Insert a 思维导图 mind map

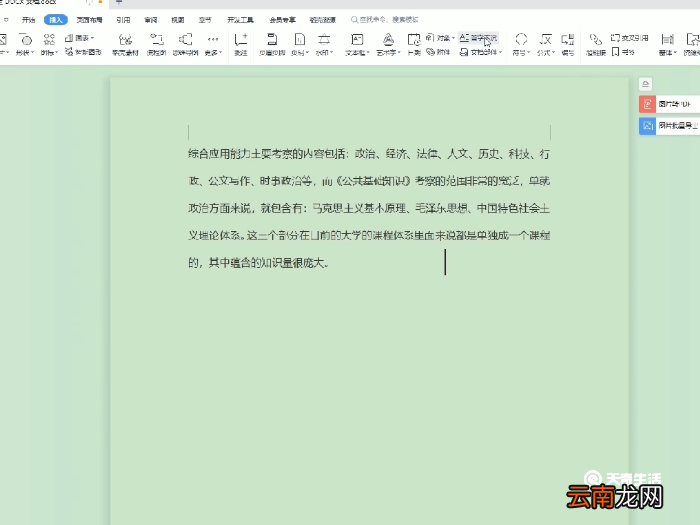(185, 44)
